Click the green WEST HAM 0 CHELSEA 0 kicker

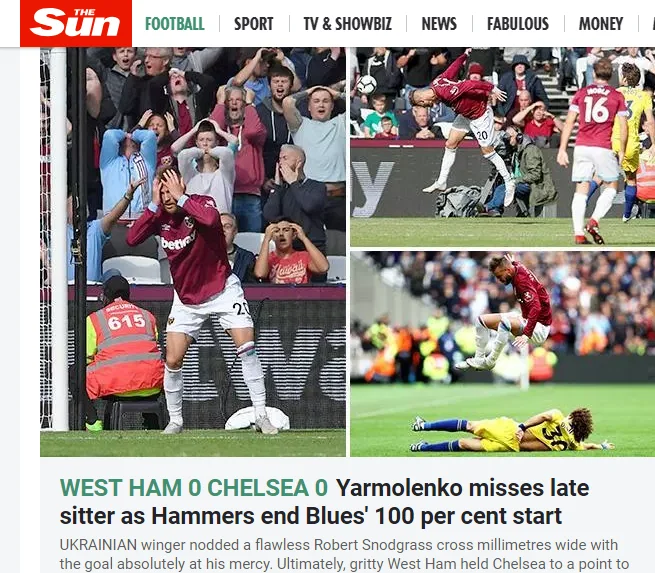[194, 487]
